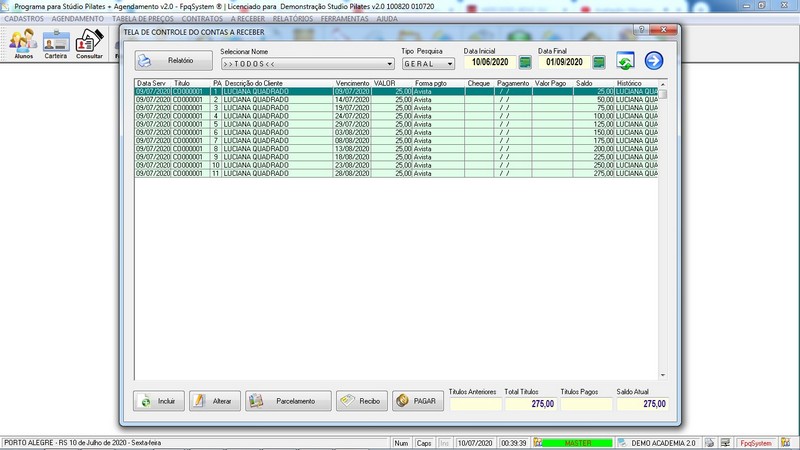Click the blue arrow exit icon

[654, 62]
